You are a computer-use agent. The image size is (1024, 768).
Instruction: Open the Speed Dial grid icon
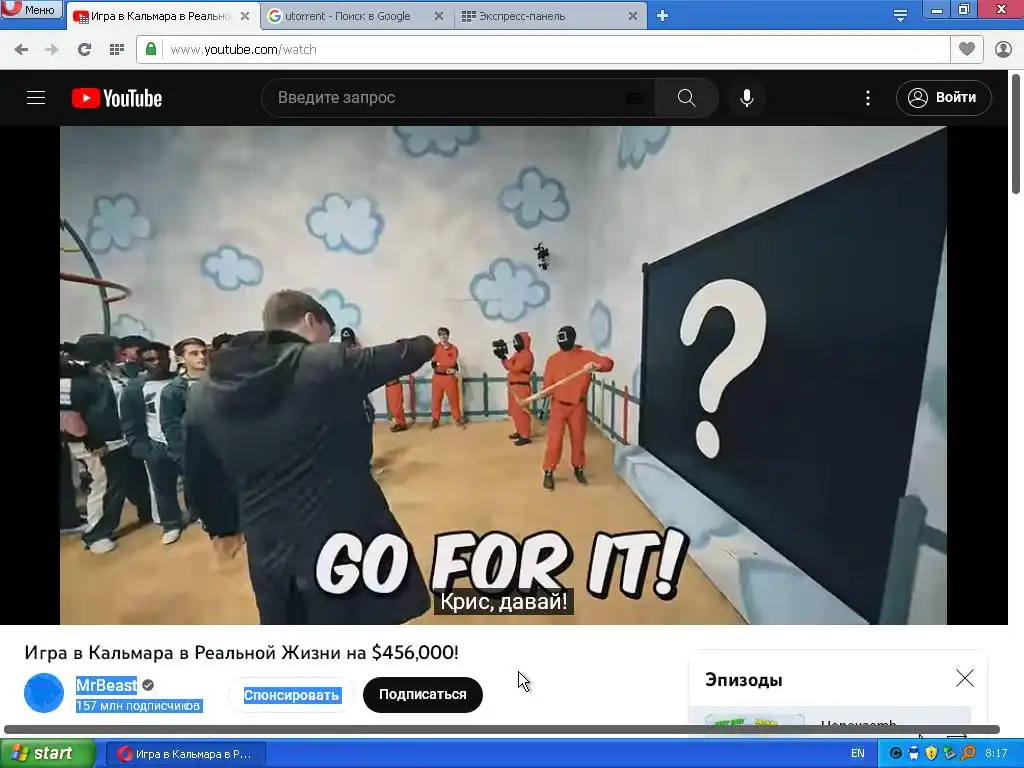[x=117, y=50]
